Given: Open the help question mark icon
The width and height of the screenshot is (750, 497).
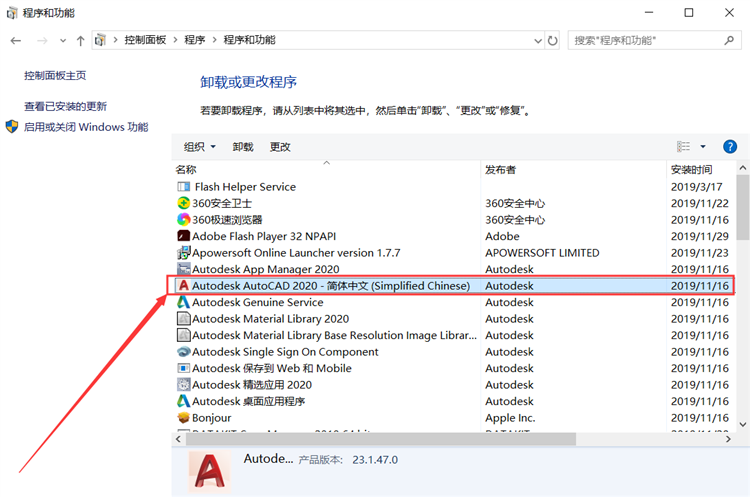Looking at the screenshot, I should pos(729,146).
